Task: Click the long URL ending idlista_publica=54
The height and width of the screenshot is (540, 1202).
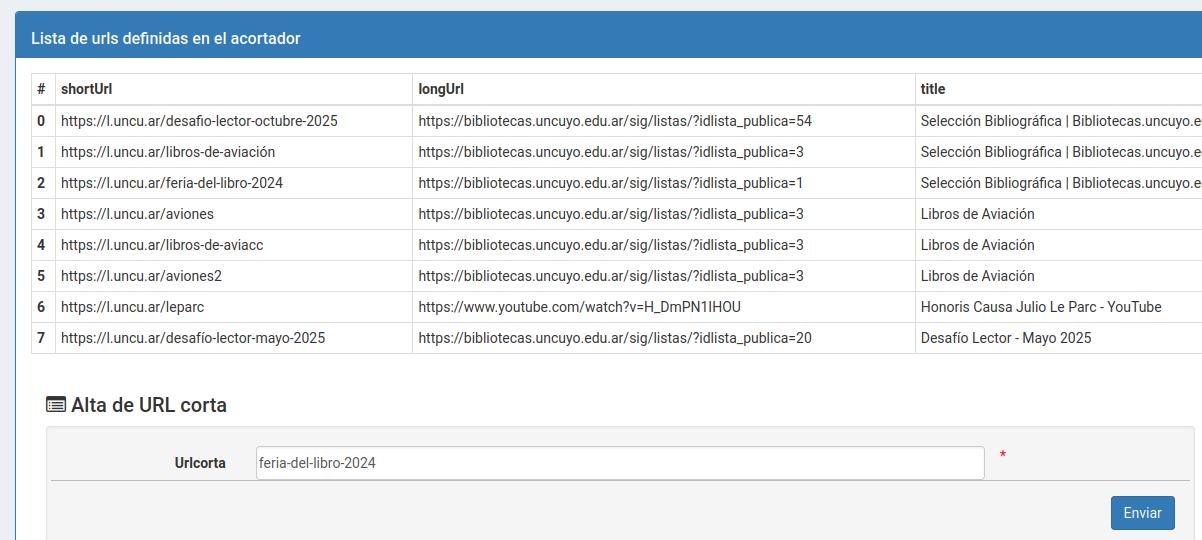Action: (615, 121)
